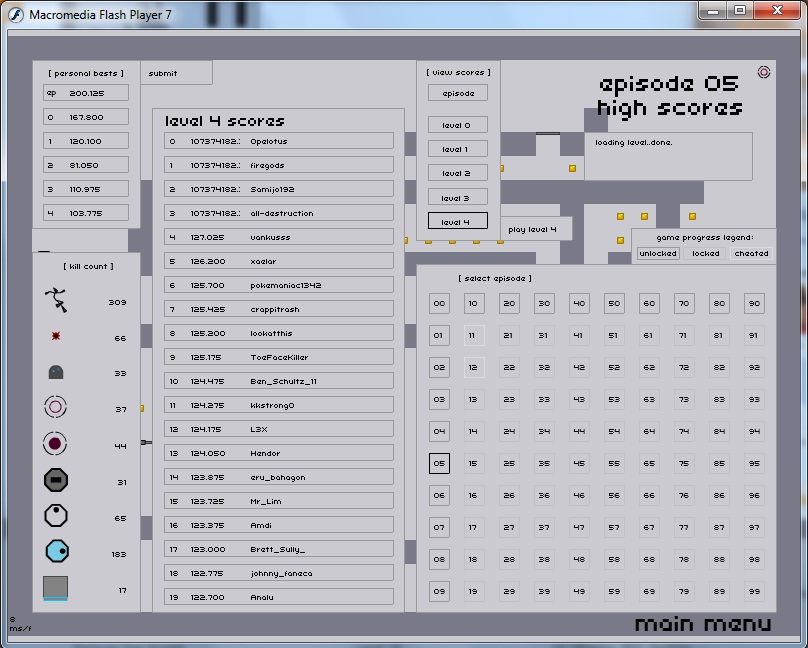Click the ninja stick figure kill icon
The height and width of the screenshot is (648, 808).
point(56,300)
